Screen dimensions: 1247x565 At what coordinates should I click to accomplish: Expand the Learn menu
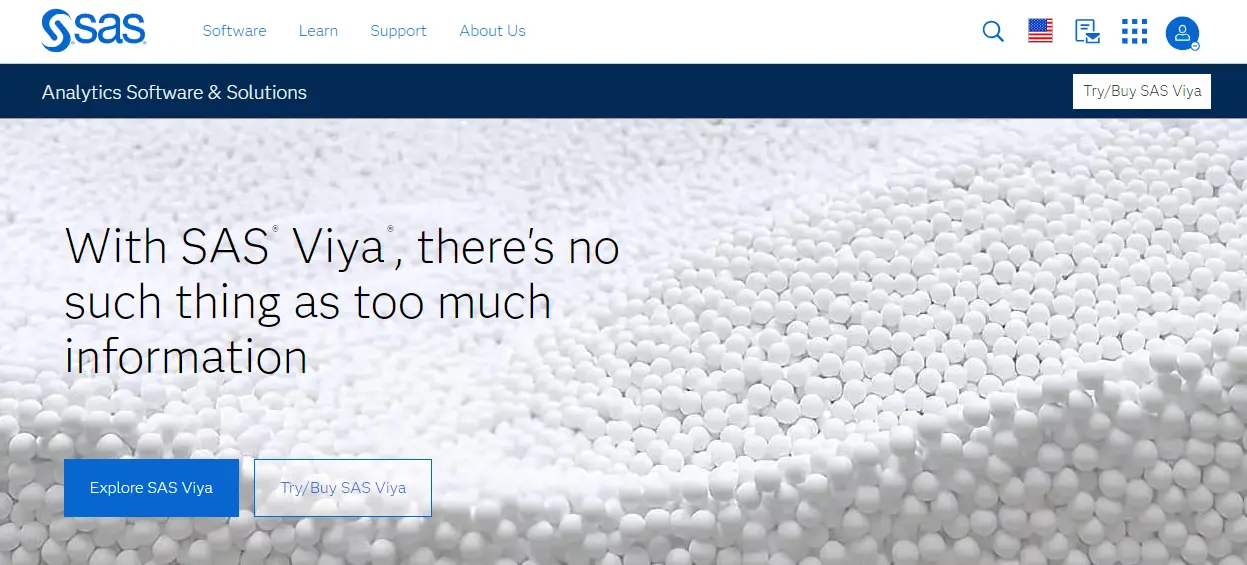click(x=318, y=31)
